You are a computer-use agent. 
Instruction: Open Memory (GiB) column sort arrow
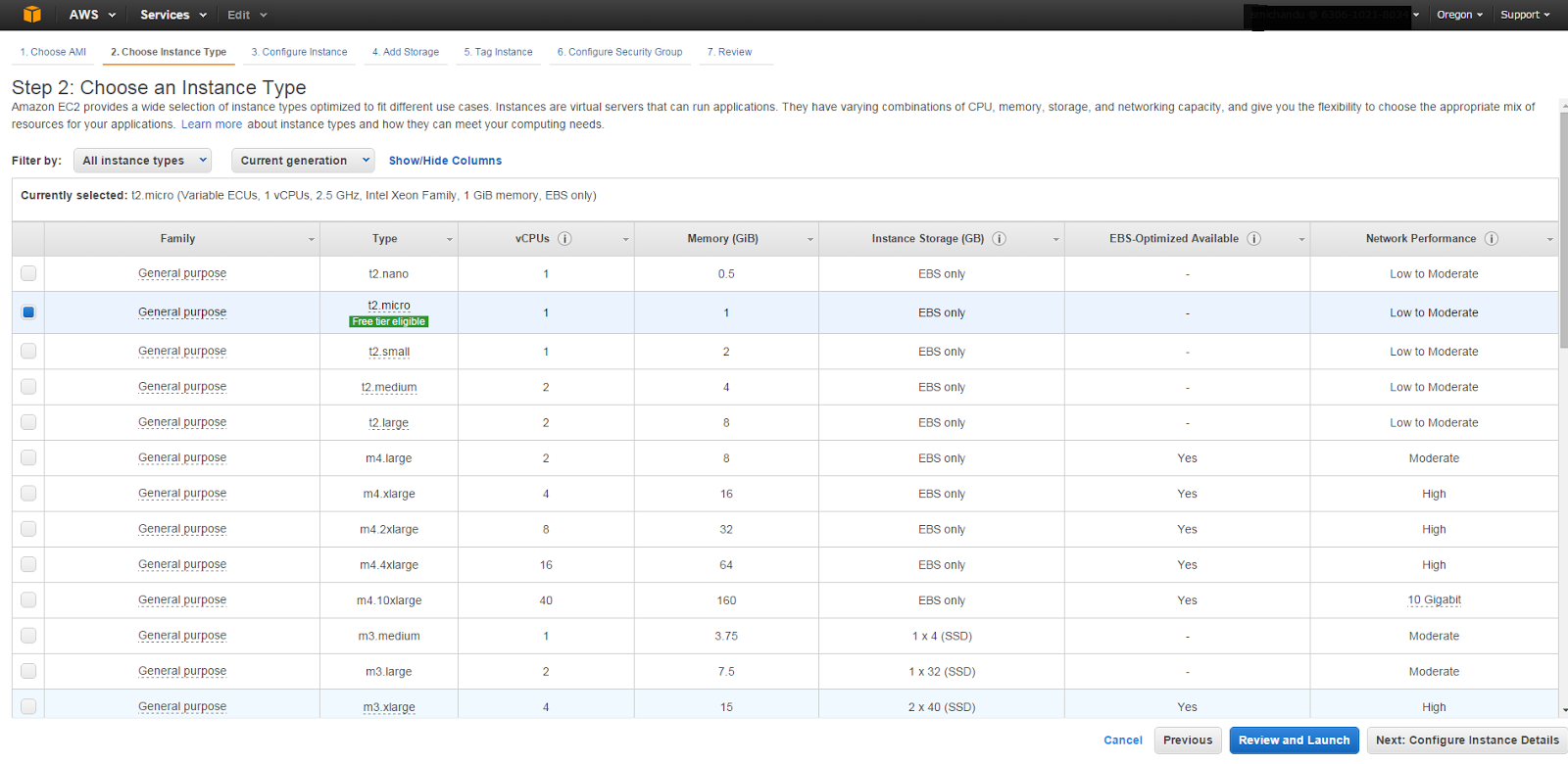(810, 239)
